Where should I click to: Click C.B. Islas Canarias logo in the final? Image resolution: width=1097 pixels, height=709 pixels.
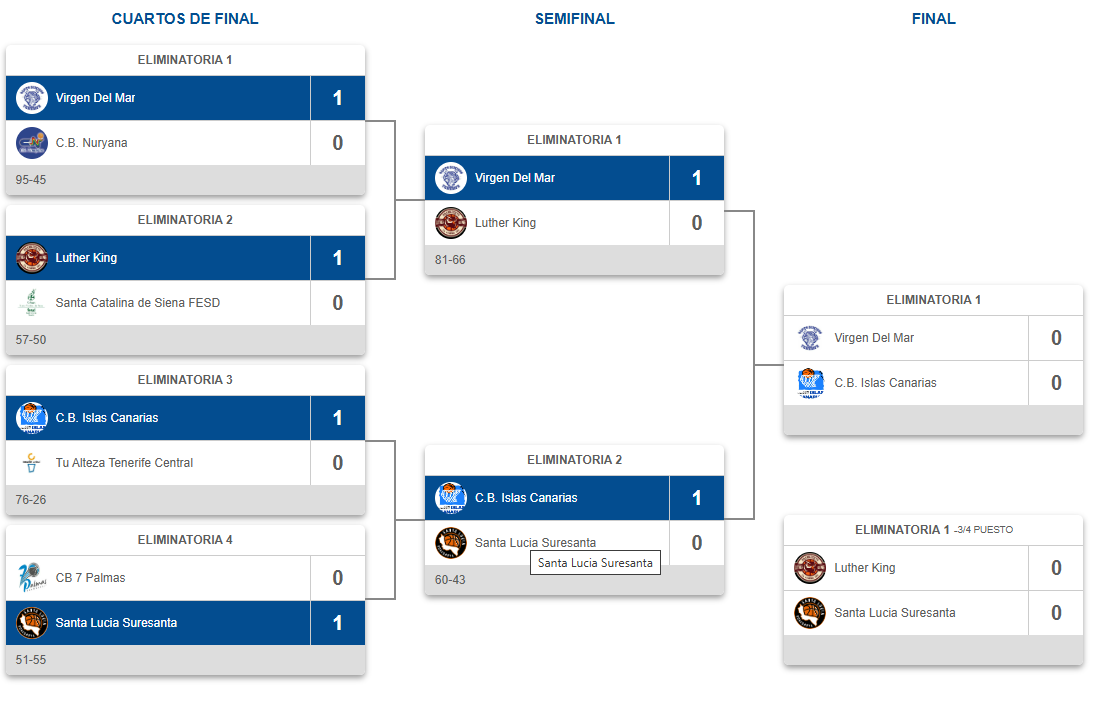click(x=810, y=383)
